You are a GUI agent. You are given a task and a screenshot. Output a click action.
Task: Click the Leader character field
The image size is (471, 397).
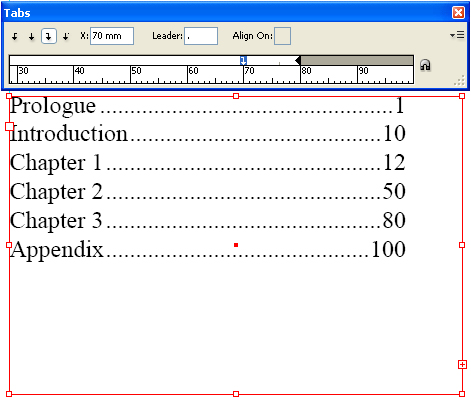(x=201, y=36)
